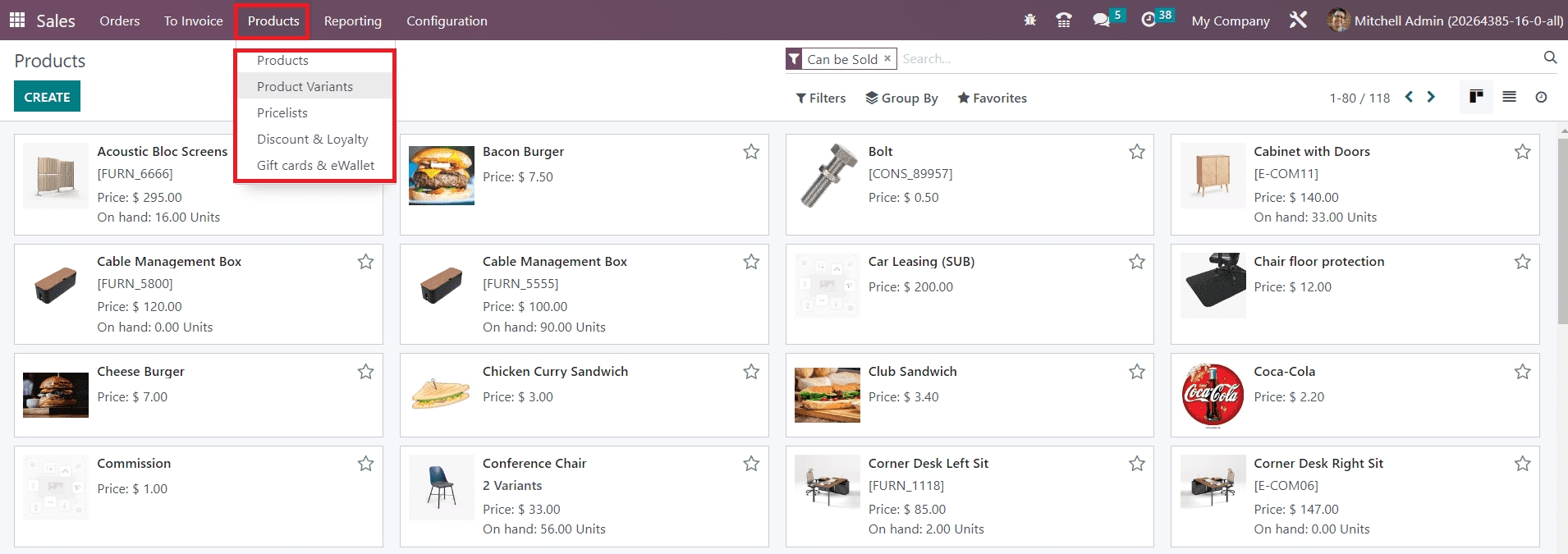Open the apps grid home menu
Image resolution: width=1568 pixels, height=554 pixels.
pyautogui.click(x=16, y=20)
